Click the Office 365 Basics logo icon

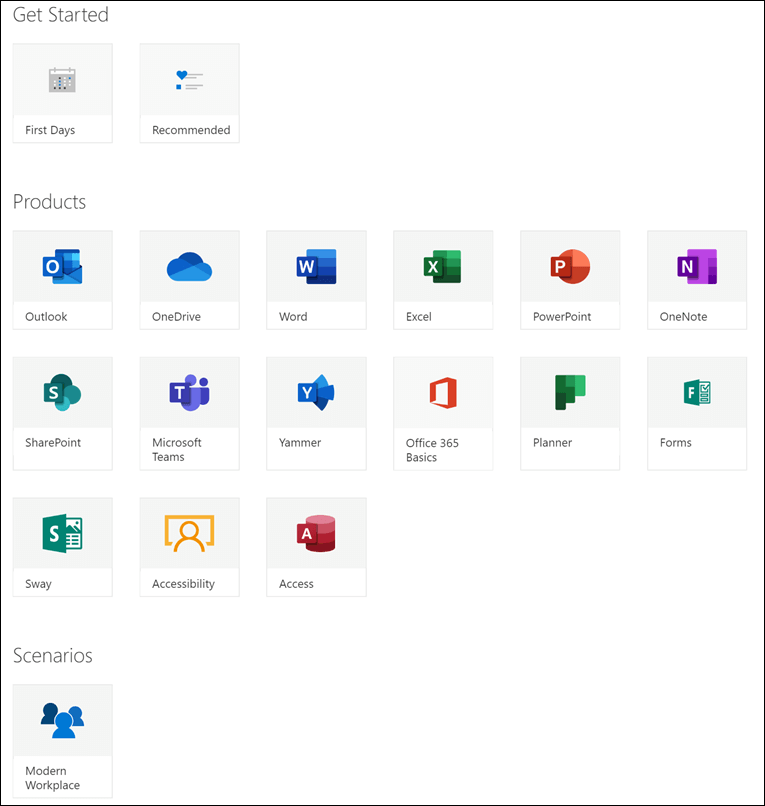pyautogui.click(x=443, y=393)
